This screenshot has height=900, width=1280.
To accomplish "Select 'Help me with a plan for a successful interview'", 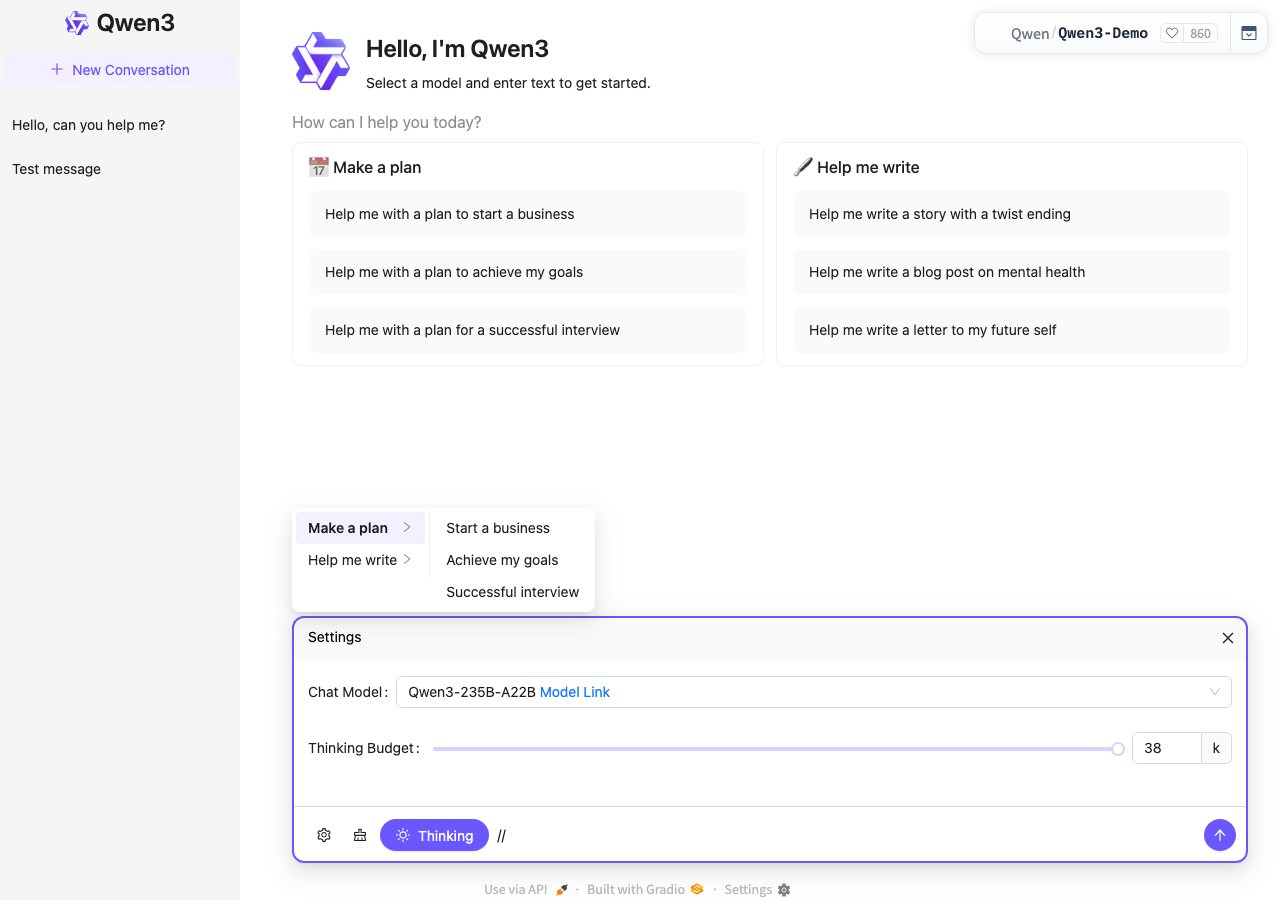I will coord(528,330).
